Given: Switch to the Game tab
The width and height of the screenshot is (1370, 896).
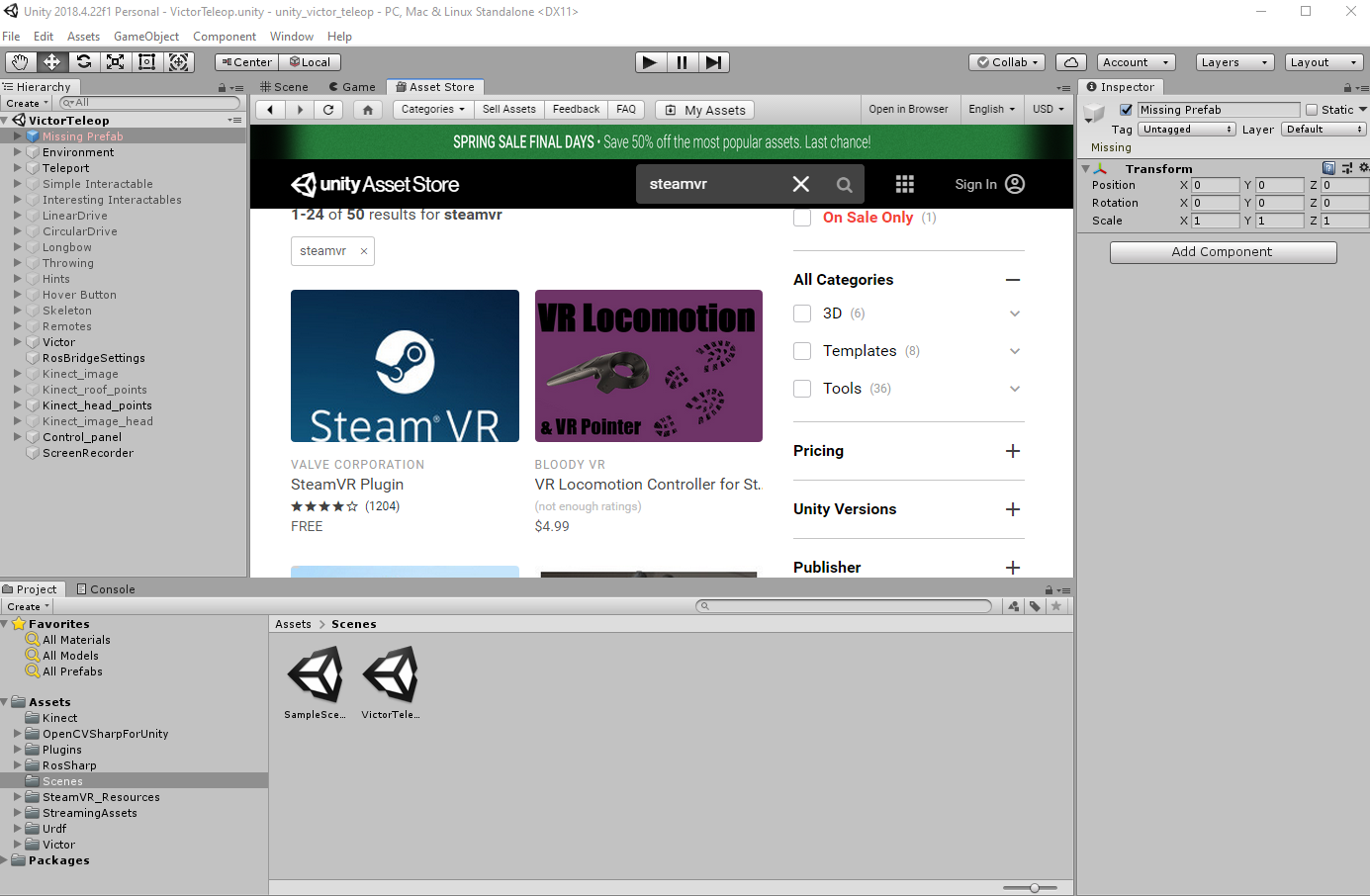Looking at the screenshot, I should (x=352, y=87).
